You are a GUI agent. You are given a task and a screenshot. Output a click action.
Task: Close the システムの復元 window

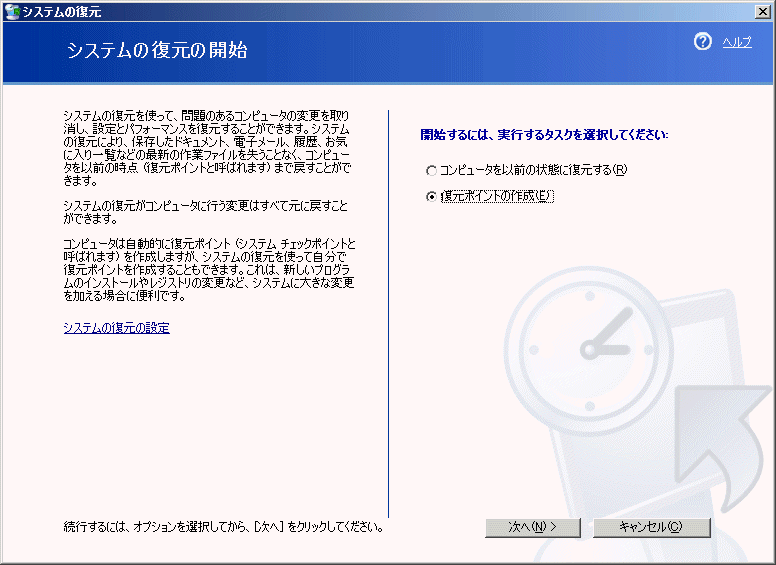(762, 11)
